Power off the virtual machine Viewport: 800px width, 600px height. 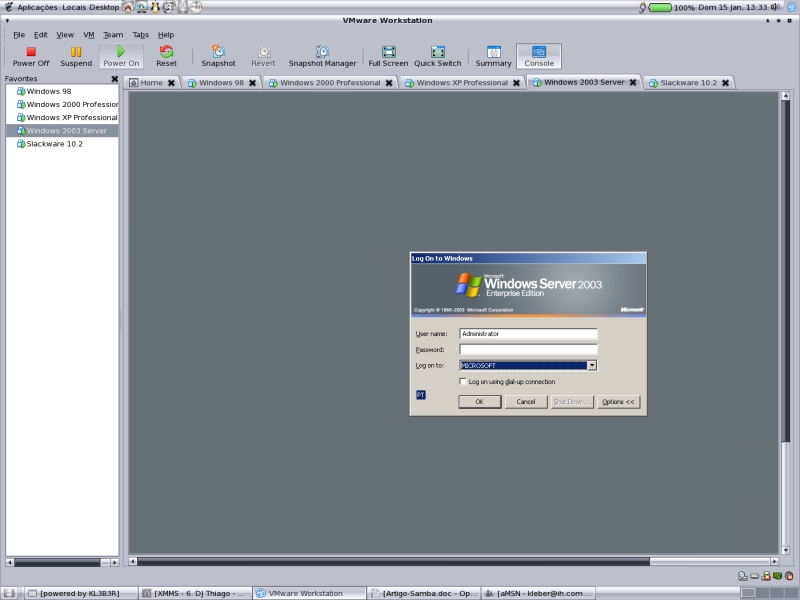(31, 56)
